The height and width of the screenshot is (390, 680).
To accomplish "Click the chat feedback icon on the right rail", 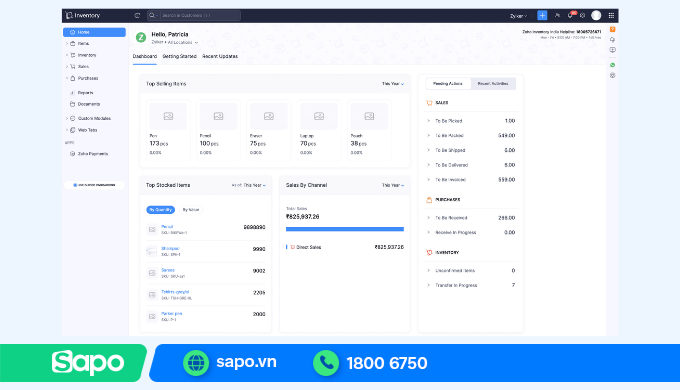I will pos(612,50).
